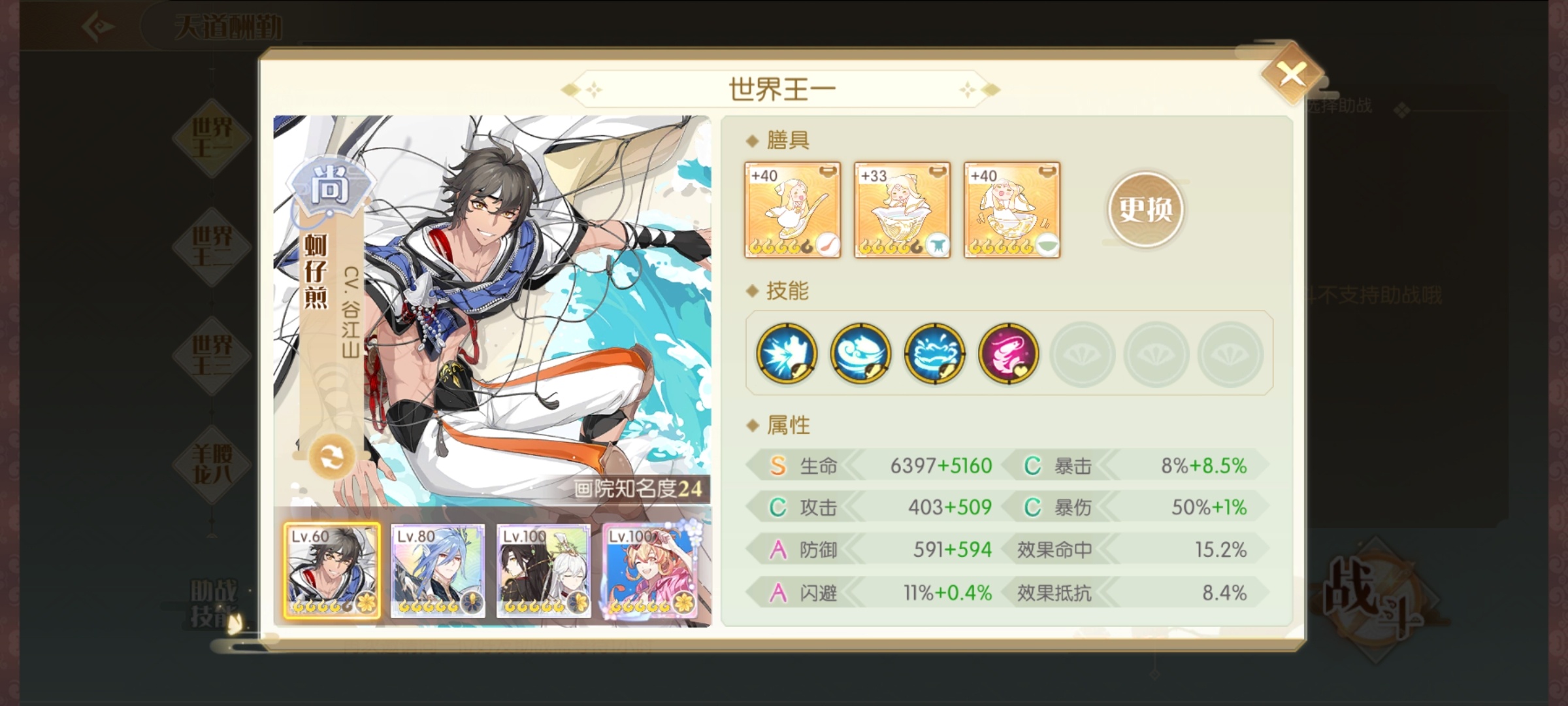Viewport: 1568px width, 706px height.
Task: Go back with the top-left arrow
Action: (98, 27)
